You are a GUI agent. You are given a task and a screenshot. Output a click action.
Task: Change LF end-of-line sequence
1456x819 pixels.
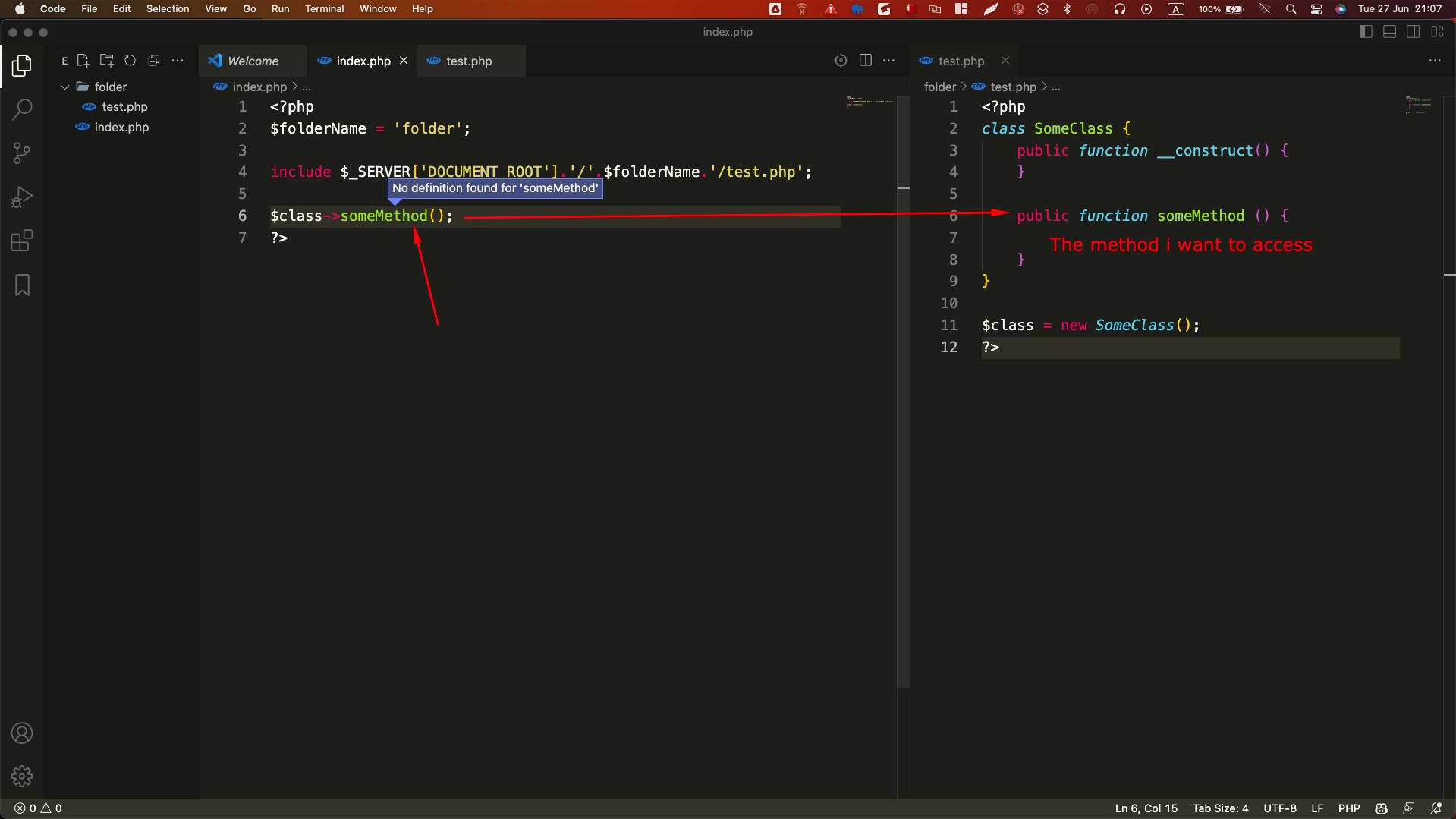[x=1317, y=808]
